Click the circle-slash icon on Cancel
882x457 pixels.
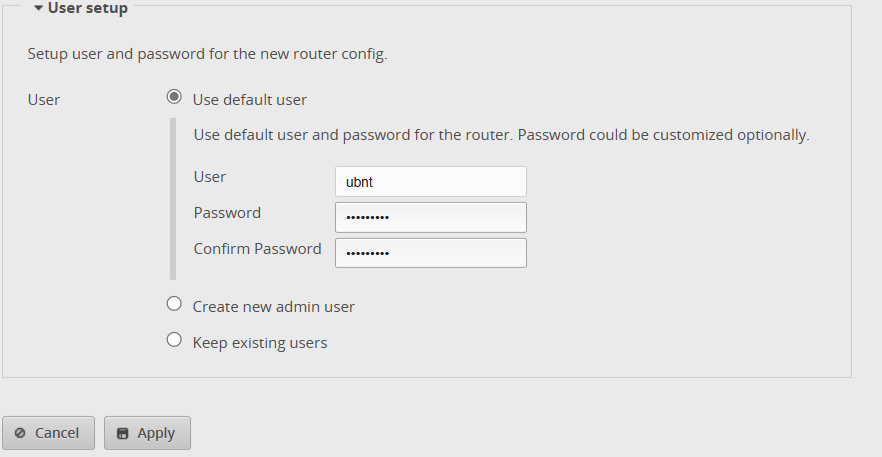[20, 433]
